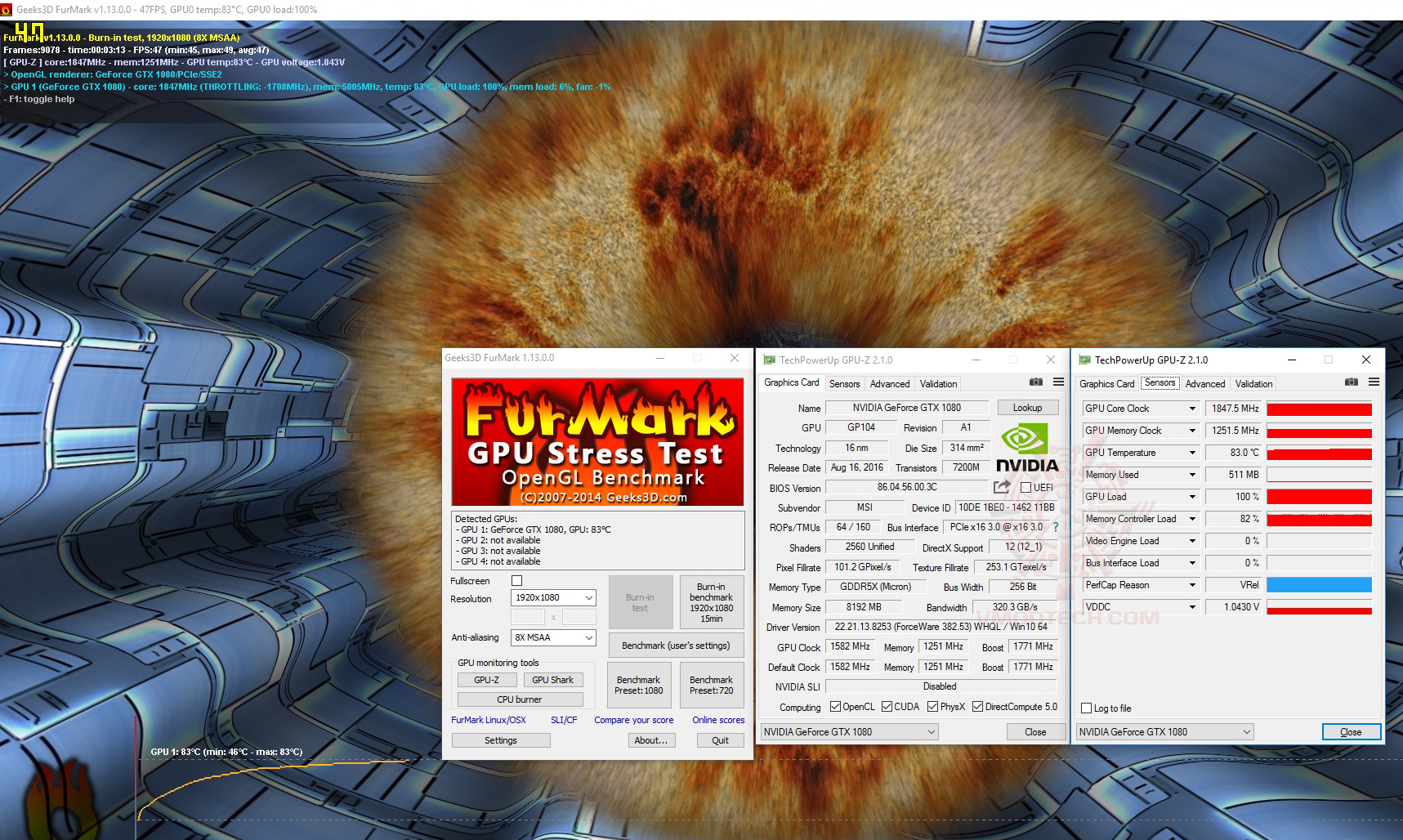Click the About... button in FurMark

651,740
